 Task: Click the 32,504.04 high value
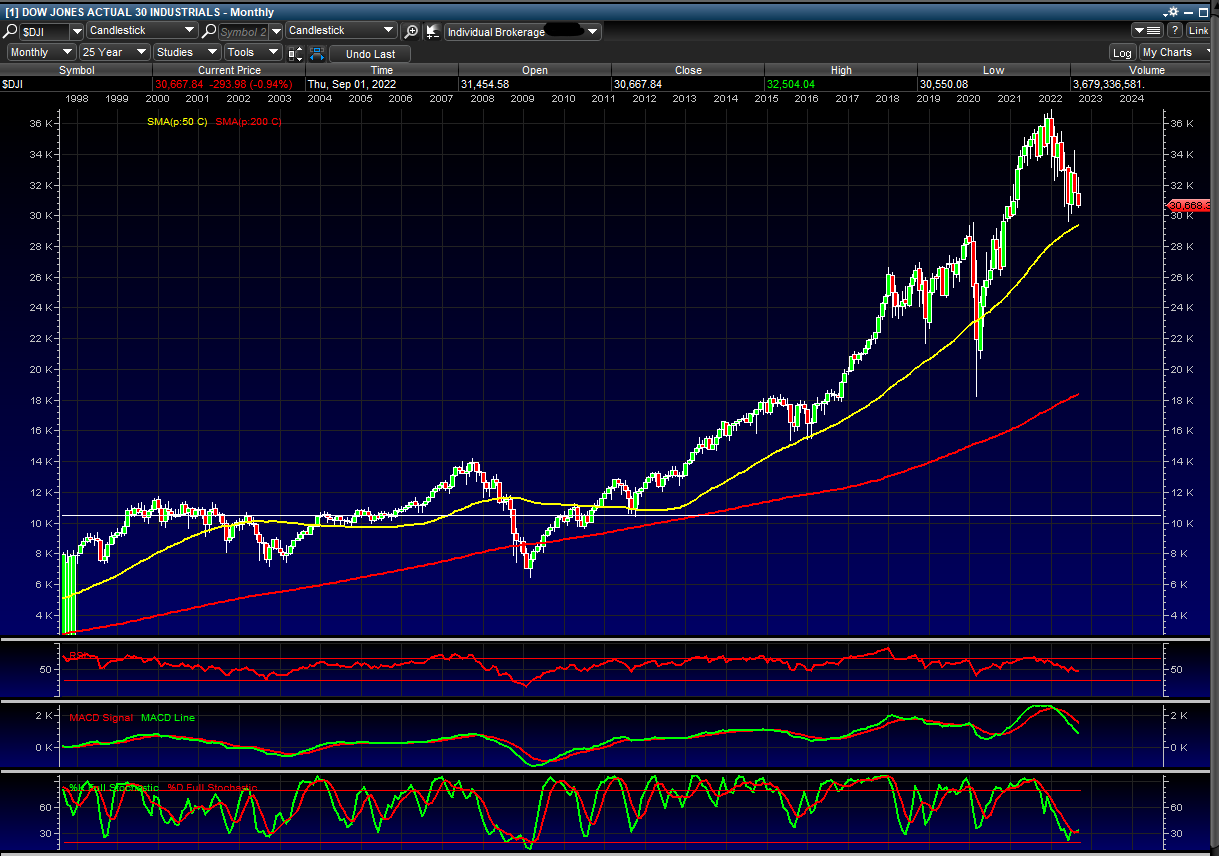[x=792, y=84]
